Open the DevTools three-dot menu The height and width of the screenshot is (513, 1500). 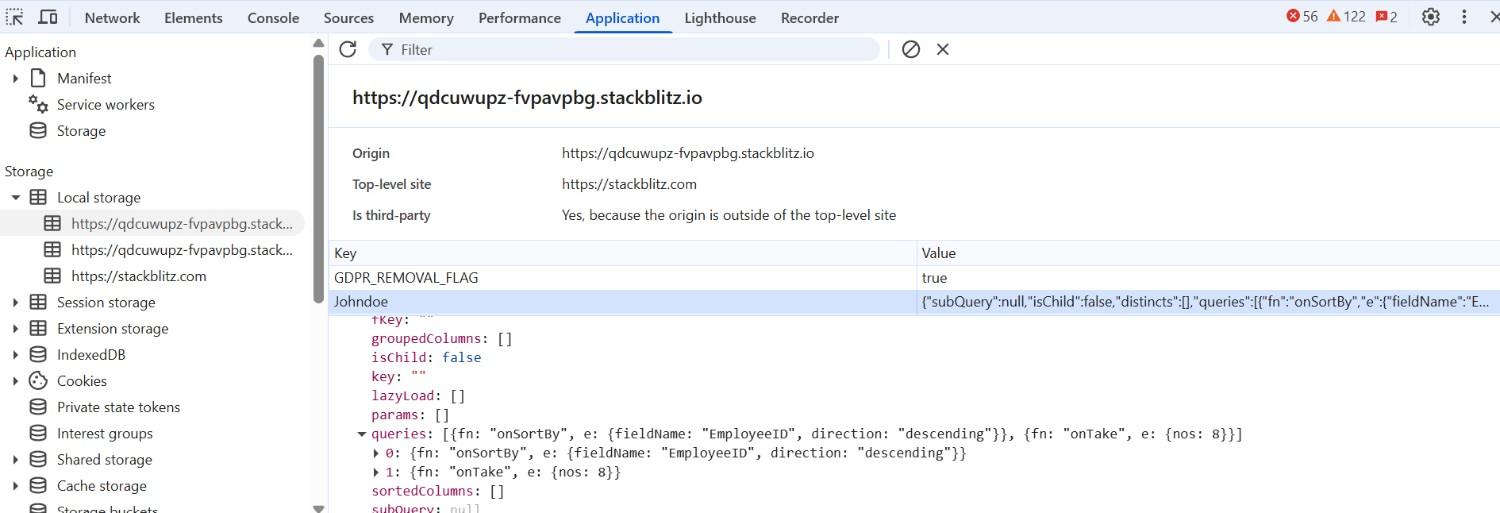coord(1465,17)
